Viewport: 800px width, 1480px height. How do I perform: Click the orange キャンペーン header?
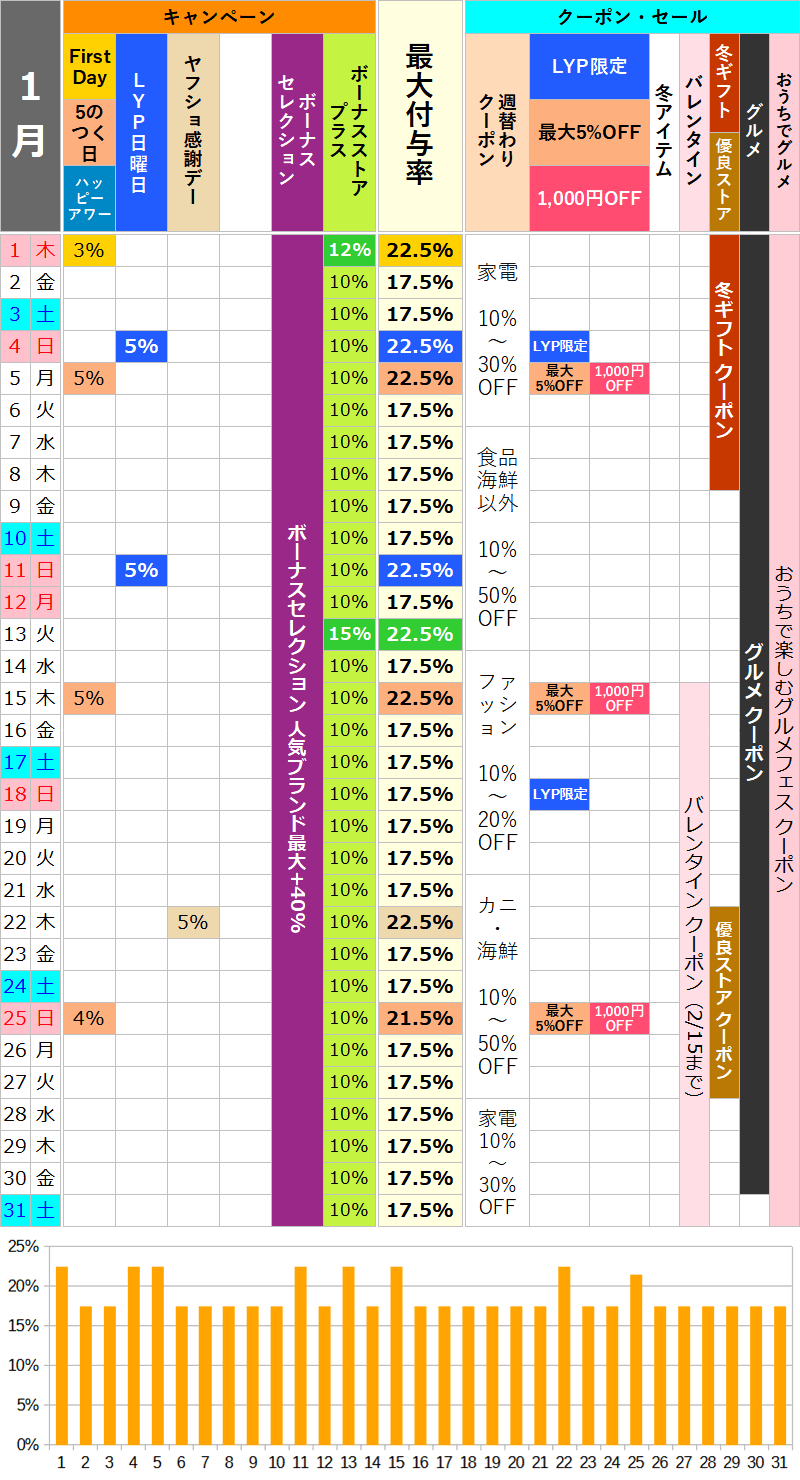[218, 17]
